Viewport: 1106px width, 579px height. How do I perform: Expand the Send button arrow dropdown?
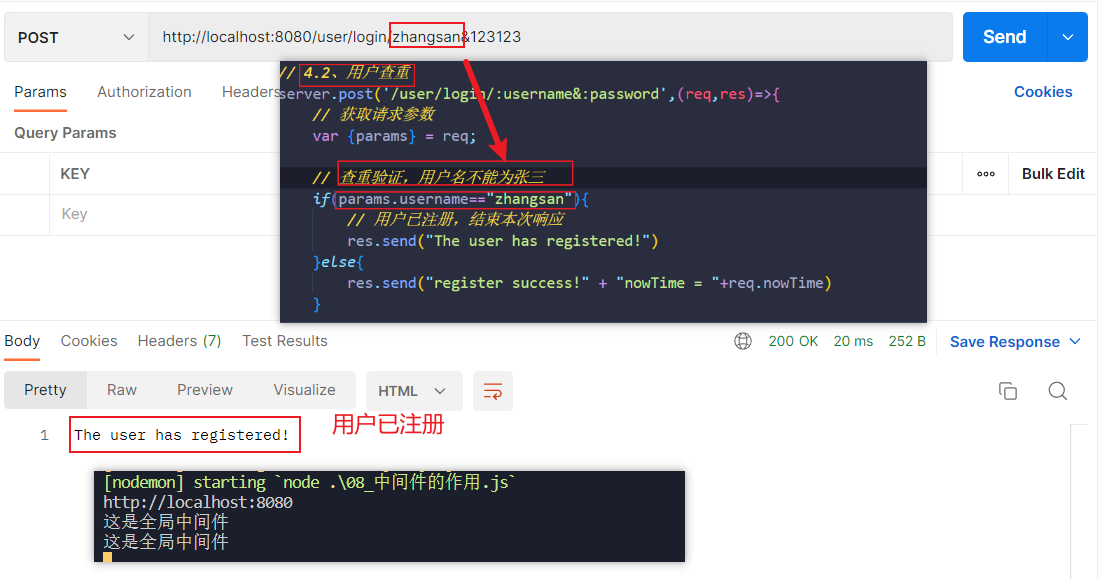(1067, 37)
